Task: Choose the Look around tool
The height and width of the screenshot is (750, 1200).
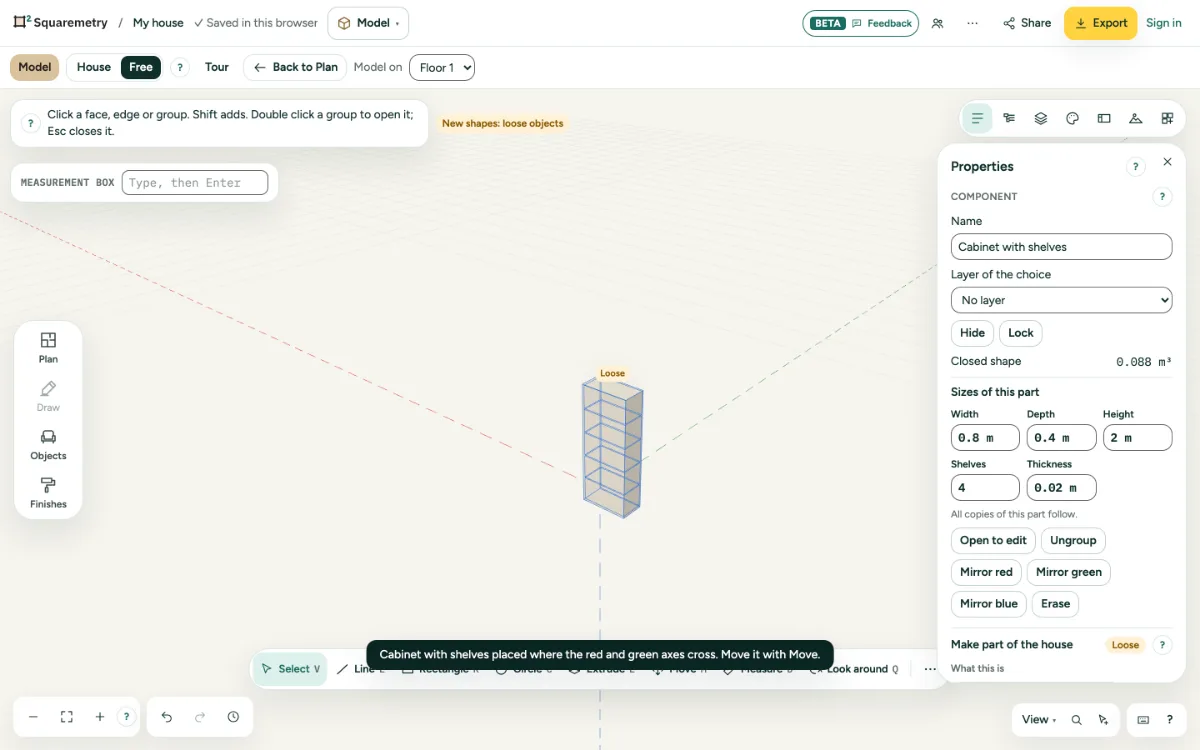Action: (x=853, y=669)
